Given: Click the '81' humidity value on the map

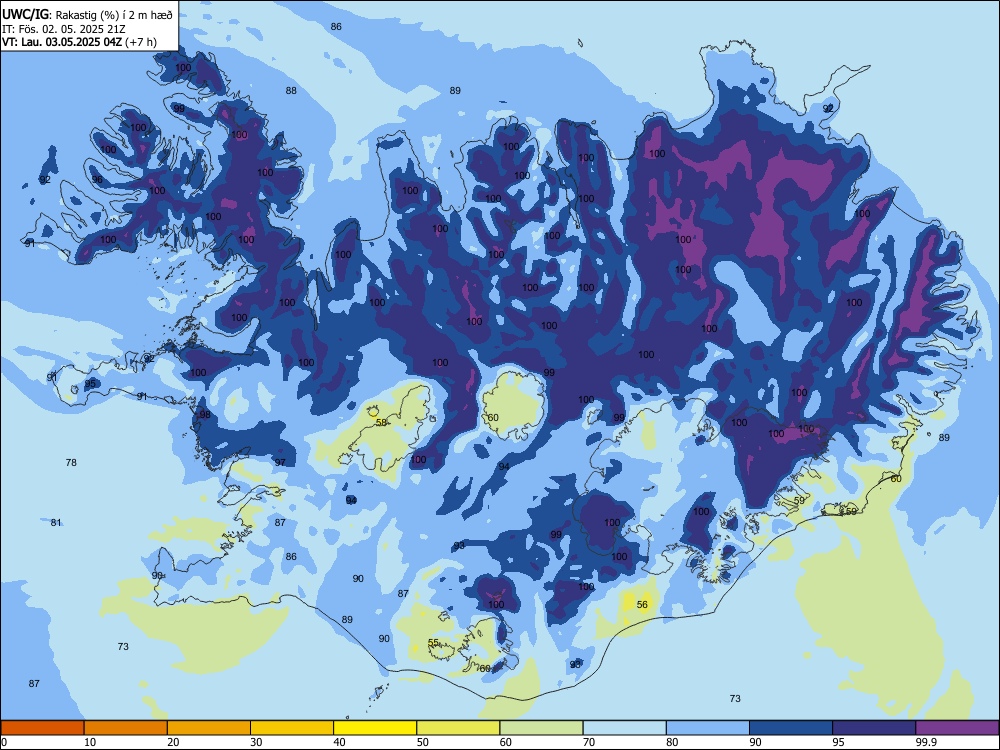Looking at the screenshot, I should (x=56, y=522).
